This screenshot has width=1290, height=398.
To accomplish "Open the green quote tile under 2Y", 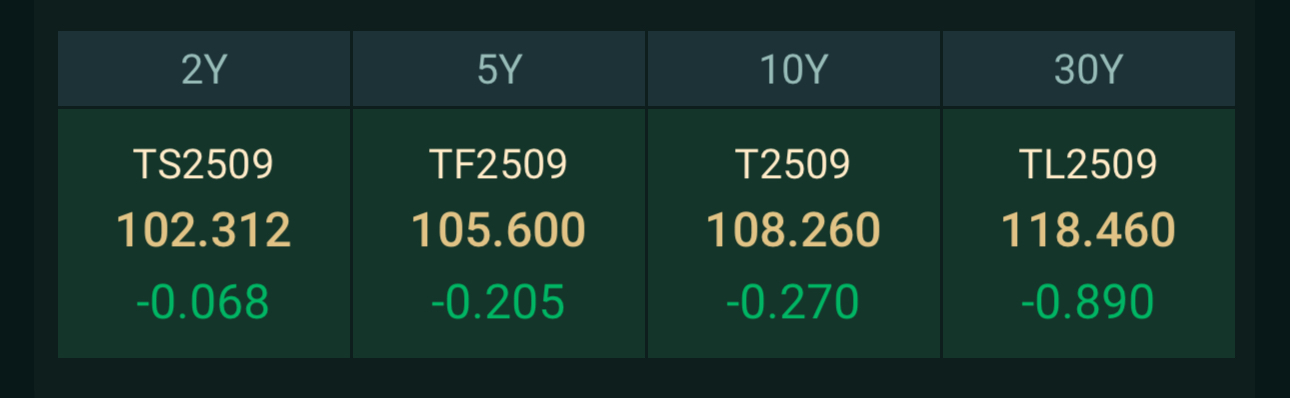I will click(x=204, y=233).
